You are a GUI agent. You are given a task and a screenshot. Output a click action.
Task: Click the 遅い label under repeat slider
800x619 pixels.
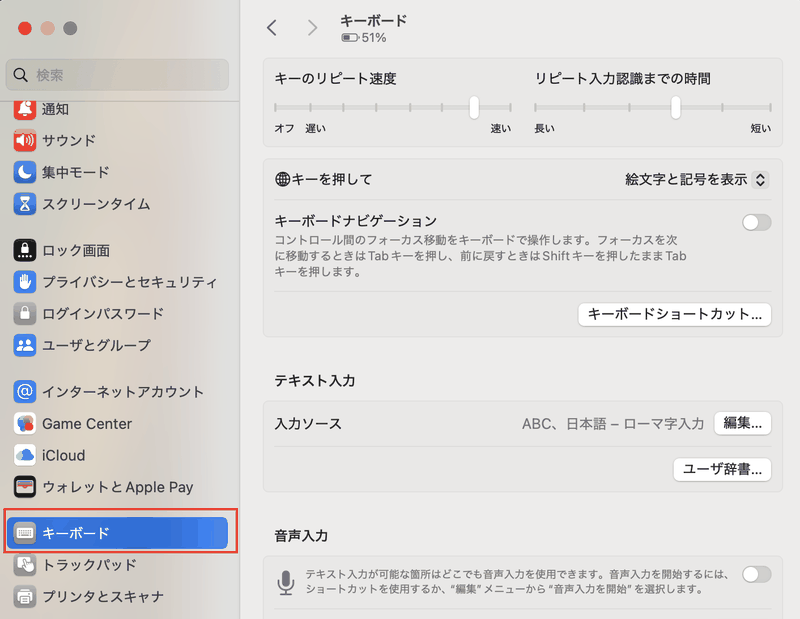315,129
